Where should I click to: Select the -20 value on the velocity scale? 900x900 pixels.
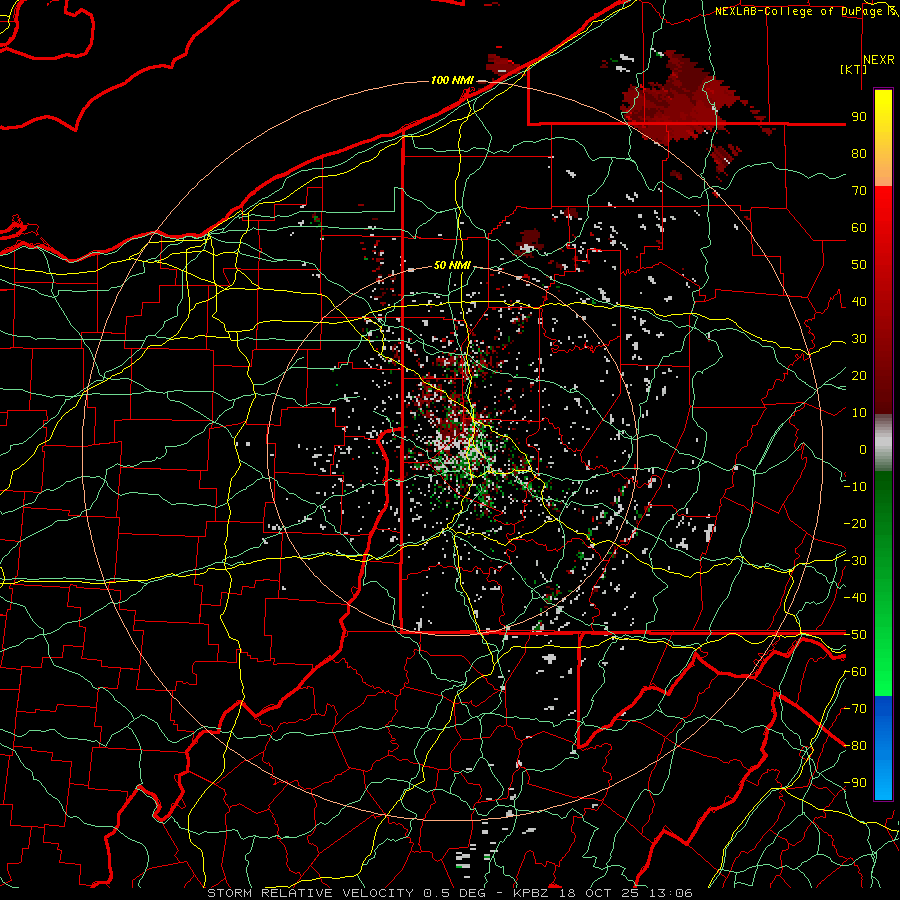pyautogui.click(x=855, y=524)
